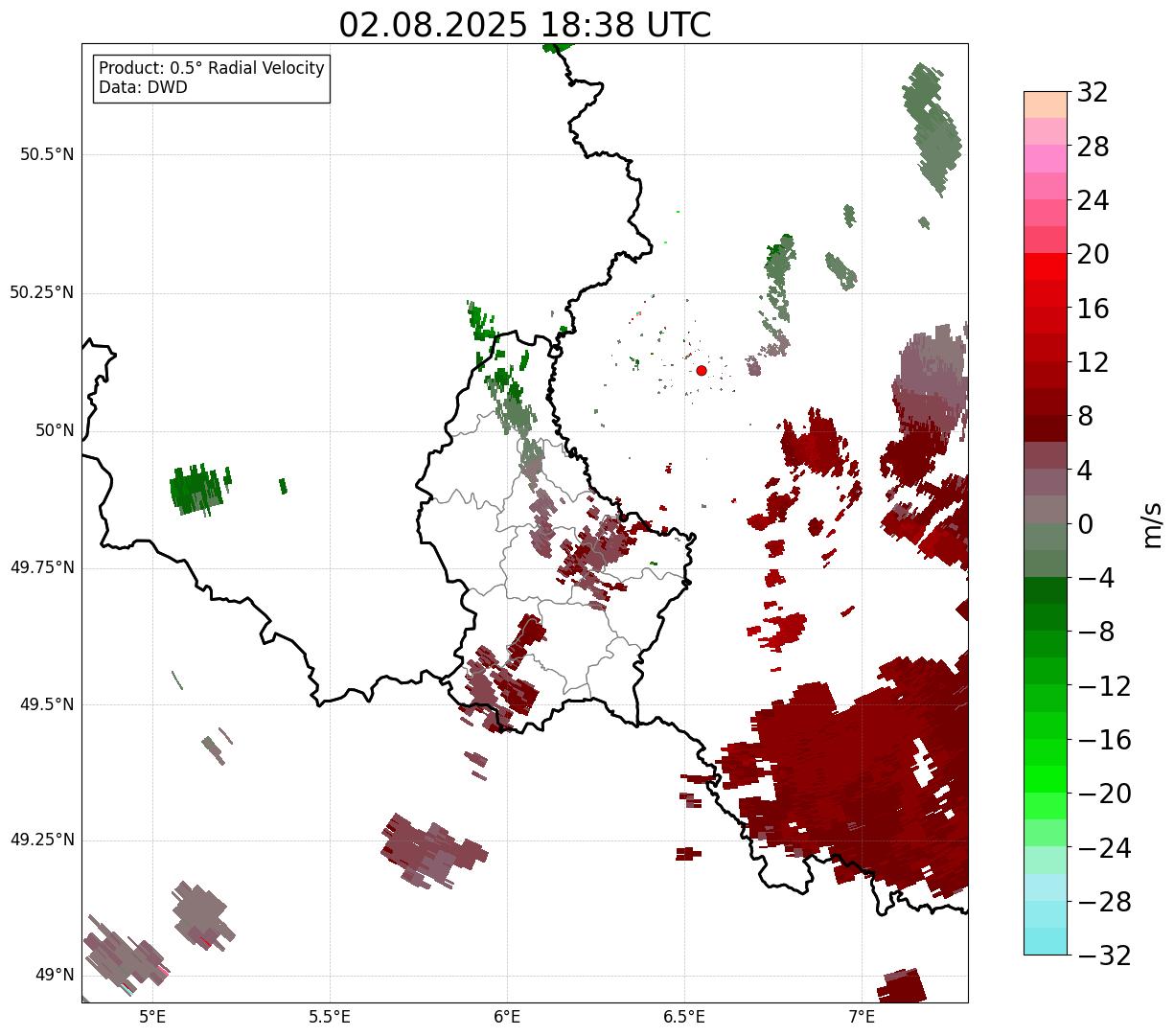Click the colorbar tick label 12
The width and height of the screenshot is (1174, 1036).
pos(1093,362)
